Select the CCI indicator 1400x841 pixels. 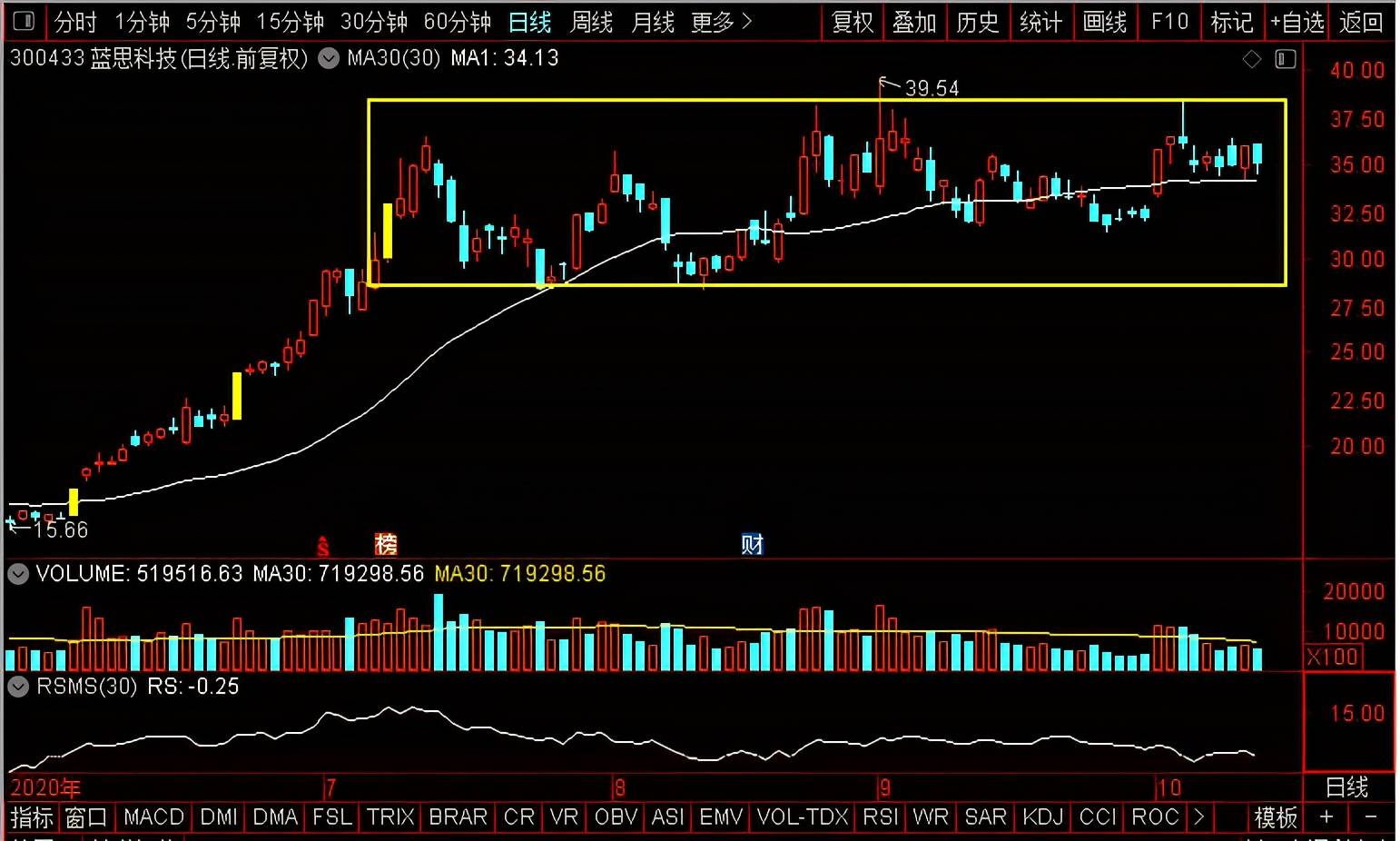1098,817
